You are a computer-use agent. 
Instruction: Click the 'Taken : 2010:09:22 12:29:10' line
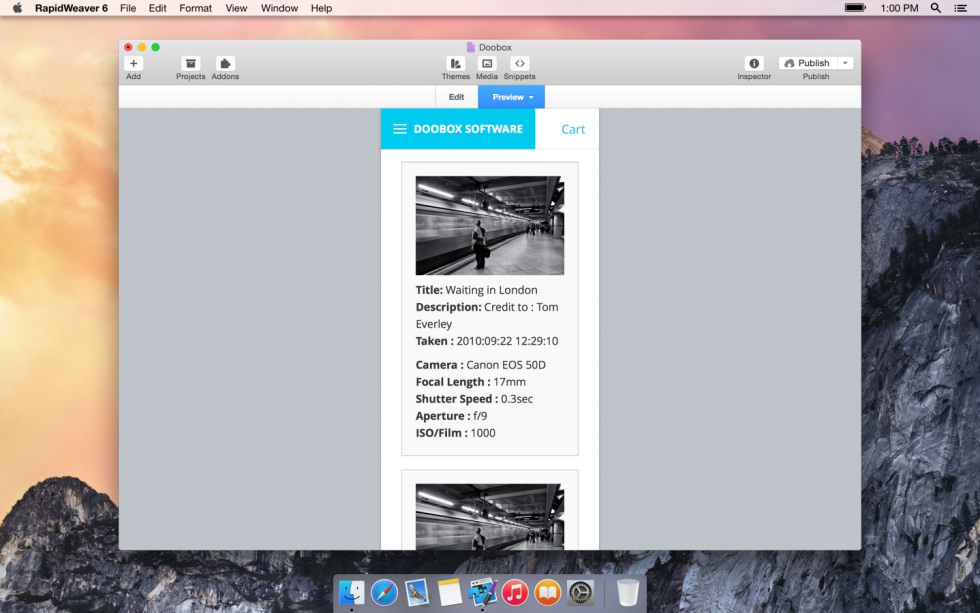pyautogui.click(x=487, y=341)
